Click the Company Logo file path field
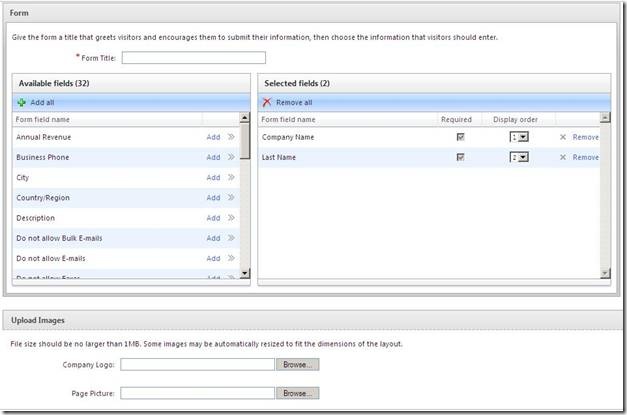This screenshot has width=627, height=415. coord(198,365)
